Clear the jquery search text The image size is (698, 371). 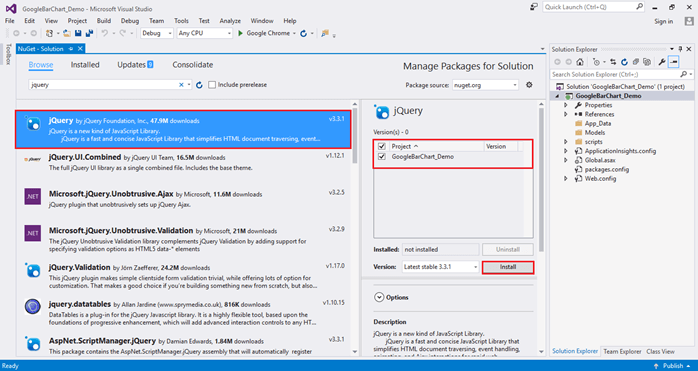(x=181, y=85)
